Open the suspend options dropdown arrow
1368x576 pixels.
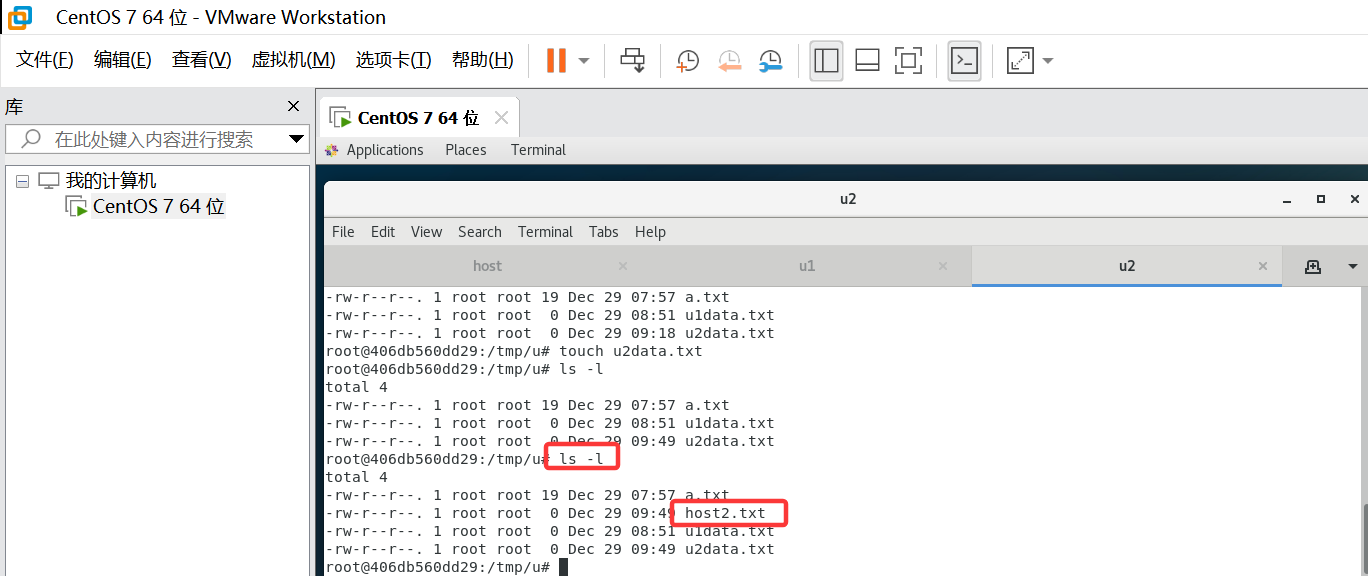coord(583,60)
